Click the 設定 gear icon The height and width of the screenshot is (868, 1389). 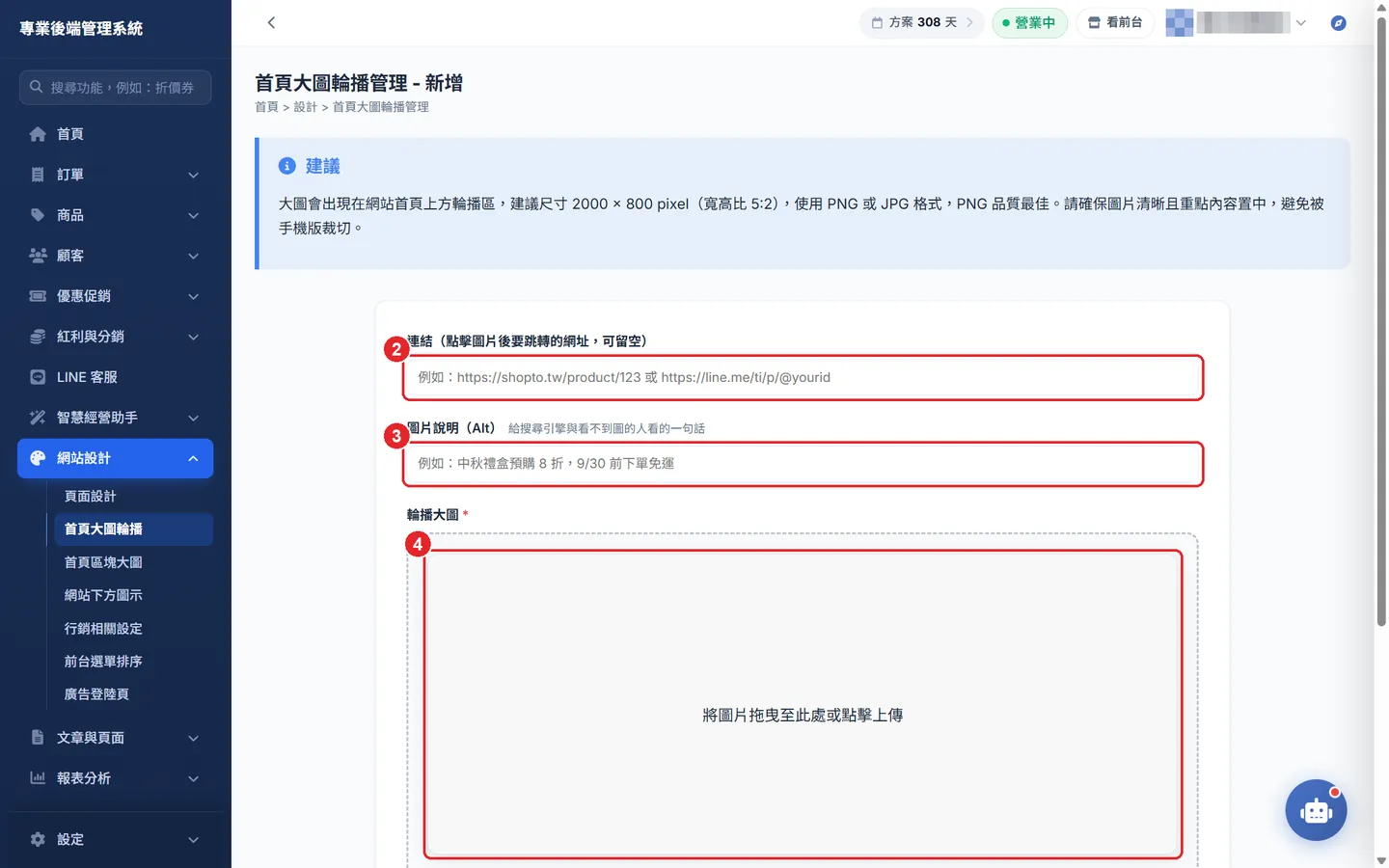tap(38, 839)
